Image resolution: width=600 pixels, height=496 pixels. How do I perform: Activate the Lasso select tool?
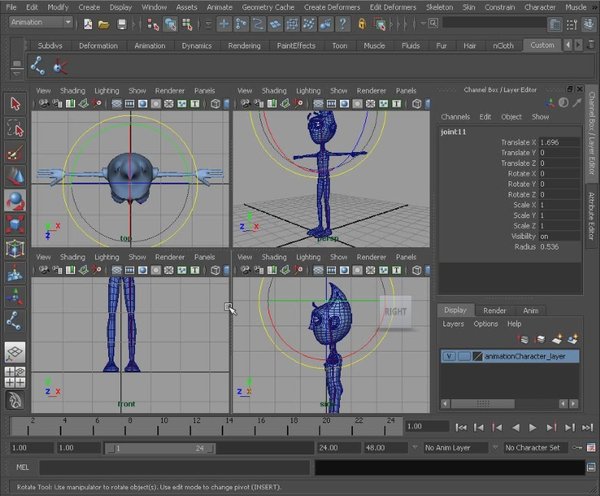click(x=14, y=128)
